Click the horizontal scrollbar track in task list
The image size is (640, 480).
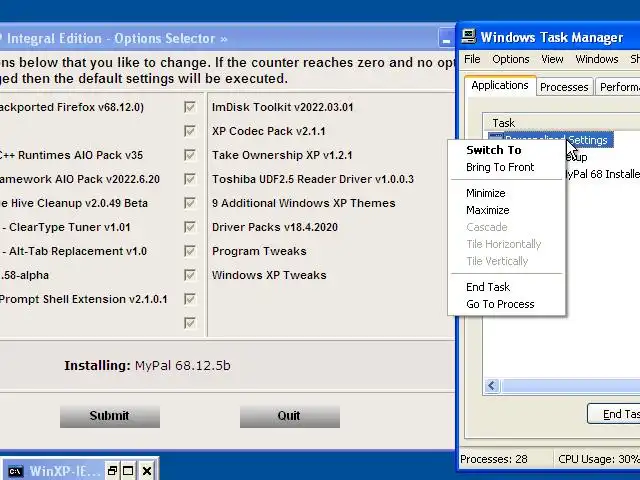[569, 386]
